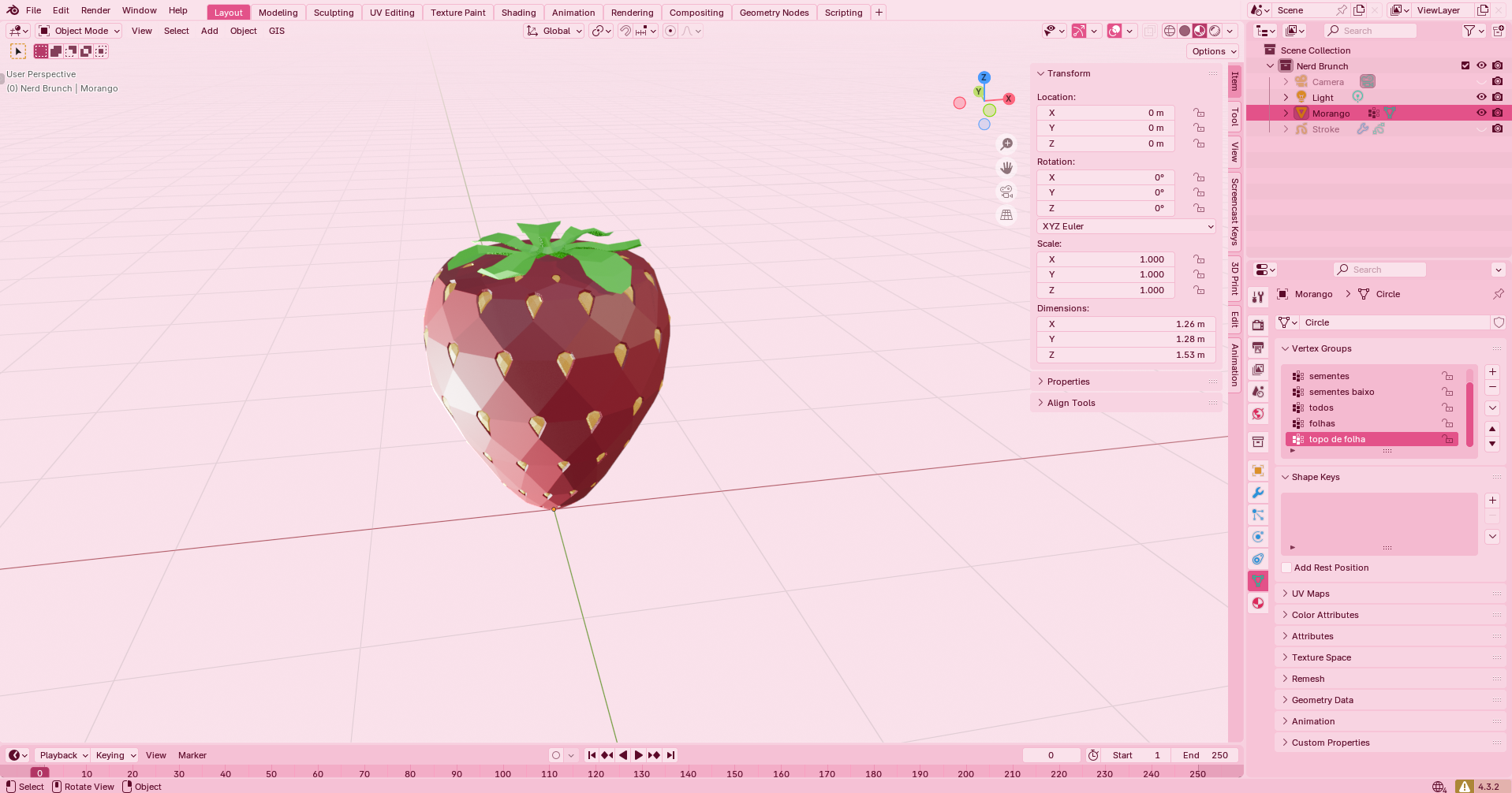Image resolution: width=1512 pixels, height=793 pixels.
Task: Collapse the Vertex Groups panel
Action: 1286,348
